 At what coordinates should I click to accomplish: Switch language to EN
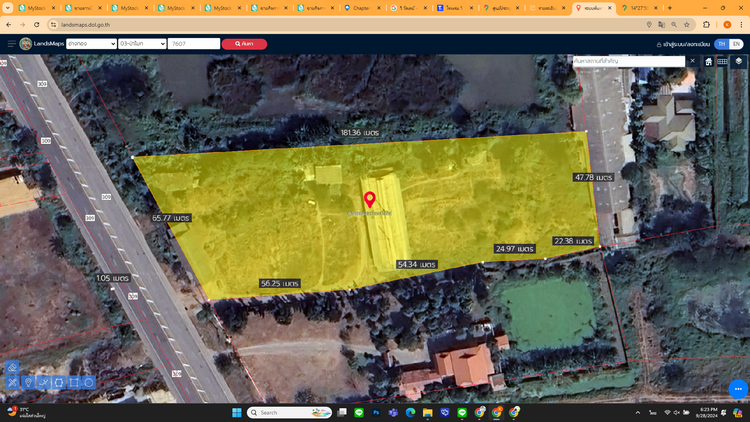737,44
